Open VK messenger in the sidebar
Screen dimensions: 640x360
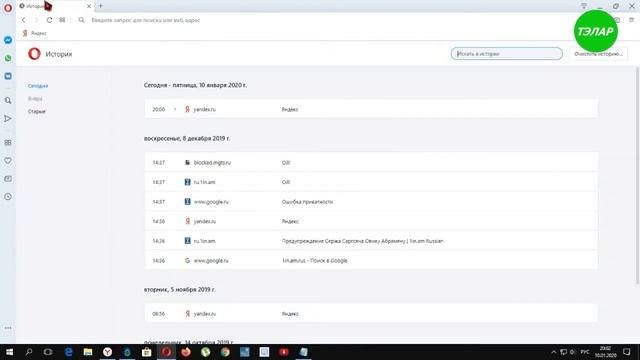(x=8, y=76)
